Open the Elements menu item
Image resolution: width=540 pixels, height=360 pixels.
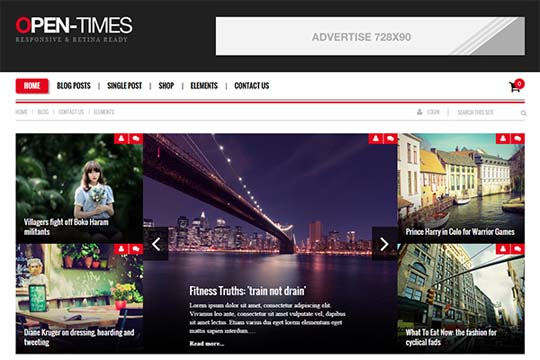tap(204, 86)
